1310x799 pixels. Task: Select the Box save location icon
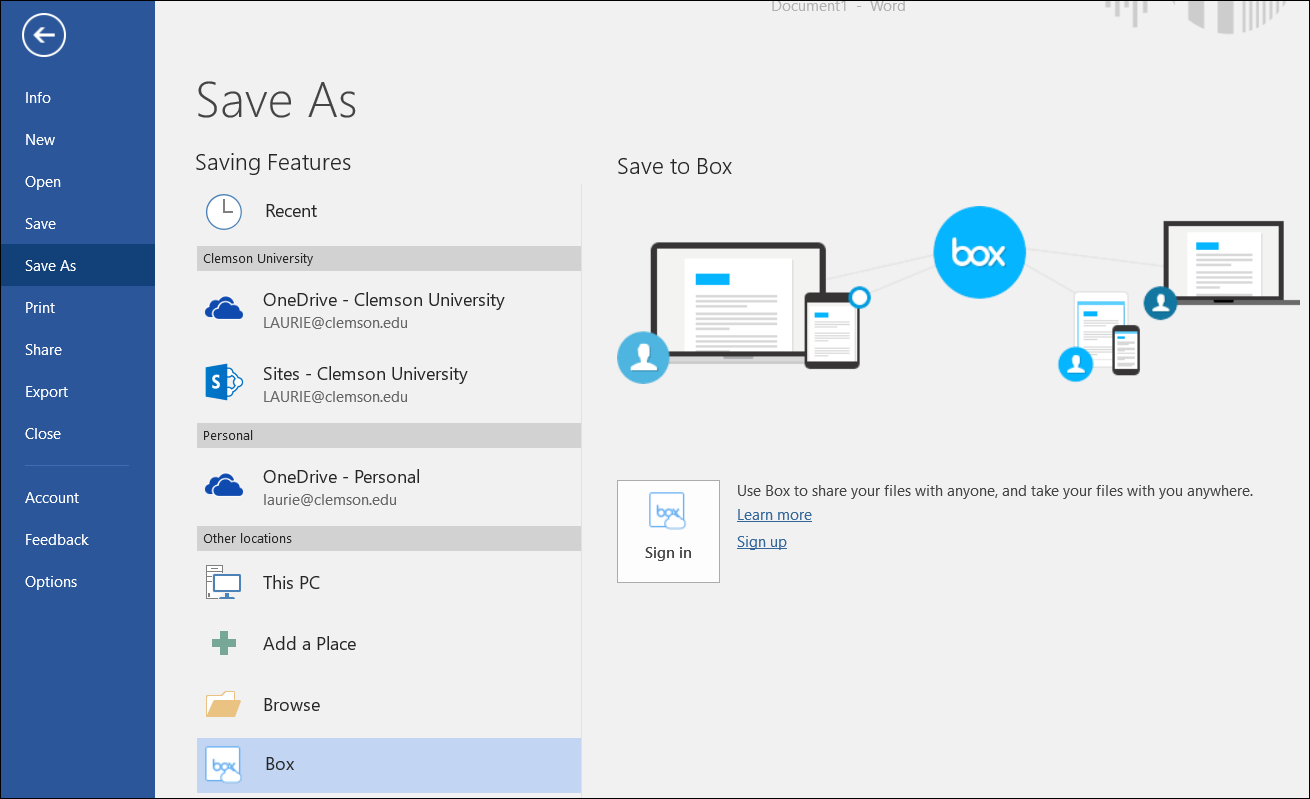coord(222,764)
